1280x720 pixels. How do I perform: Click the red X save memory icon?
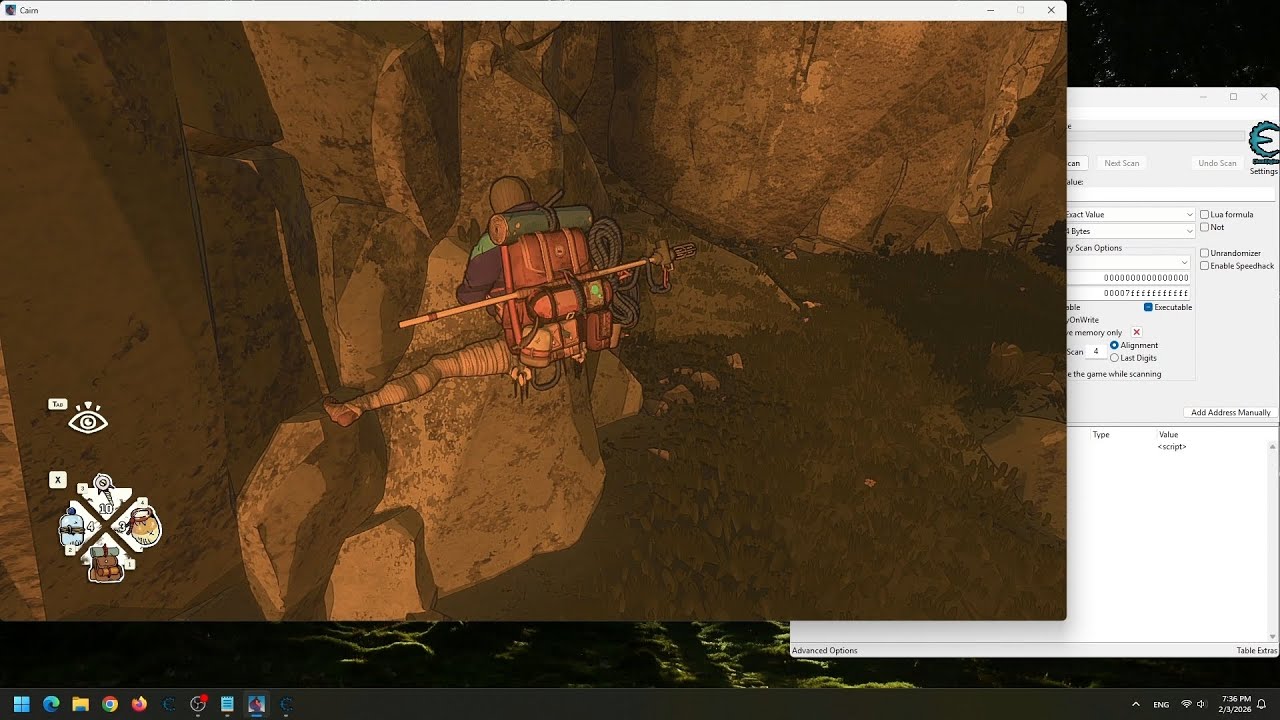(x=1136, y=332)
